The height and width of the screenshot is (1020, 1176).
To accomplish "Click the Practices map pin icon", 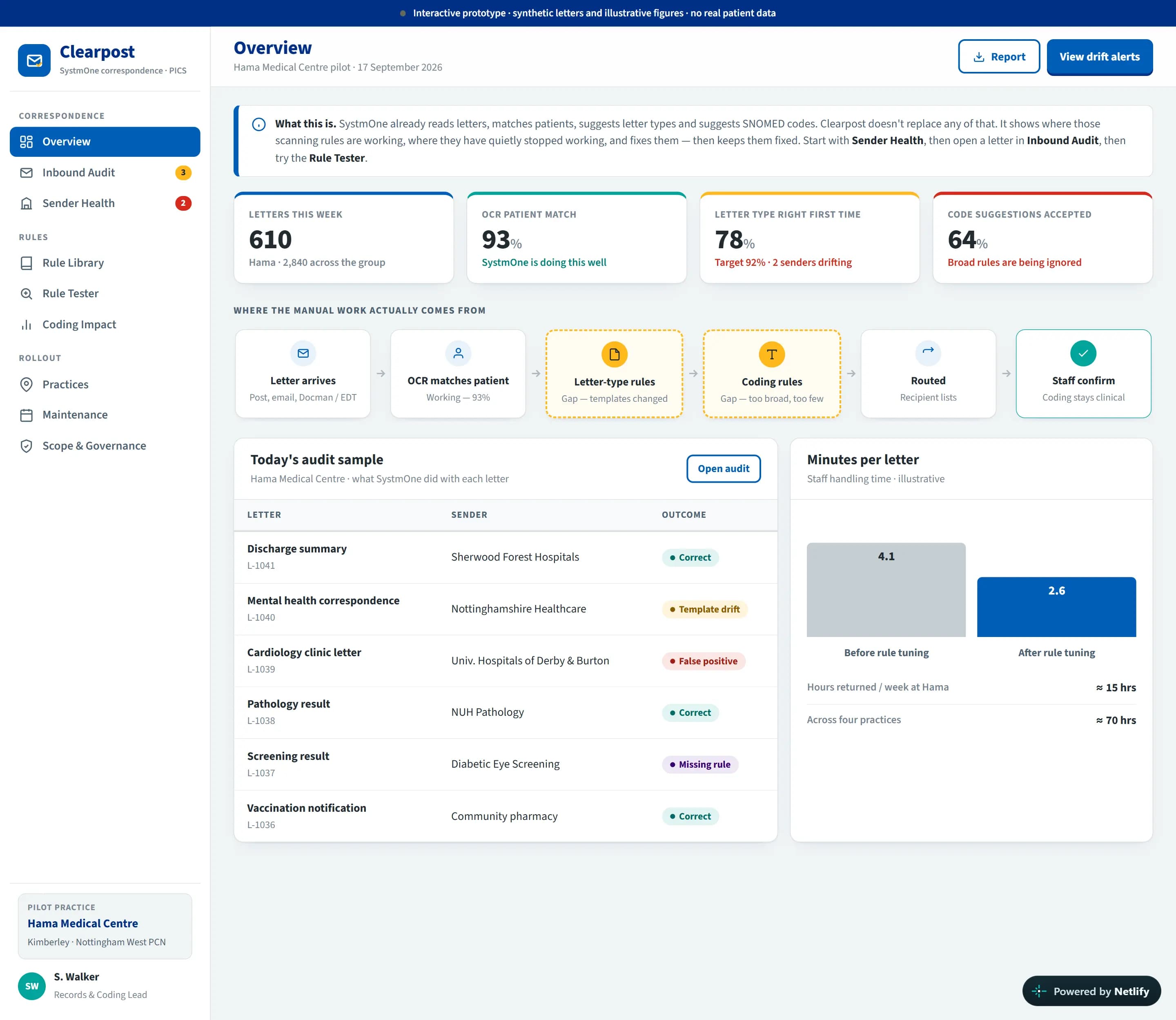I will [26, 384].
